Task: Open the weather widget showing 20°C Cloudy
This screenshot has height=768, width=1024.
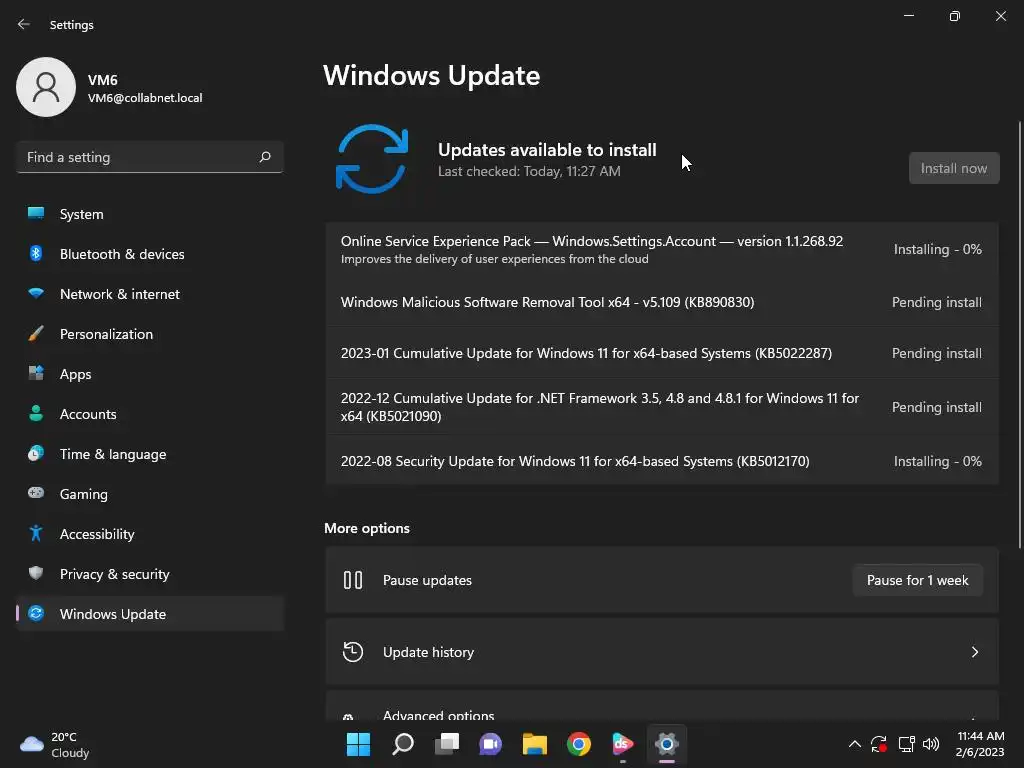Action: coord(55,744)
